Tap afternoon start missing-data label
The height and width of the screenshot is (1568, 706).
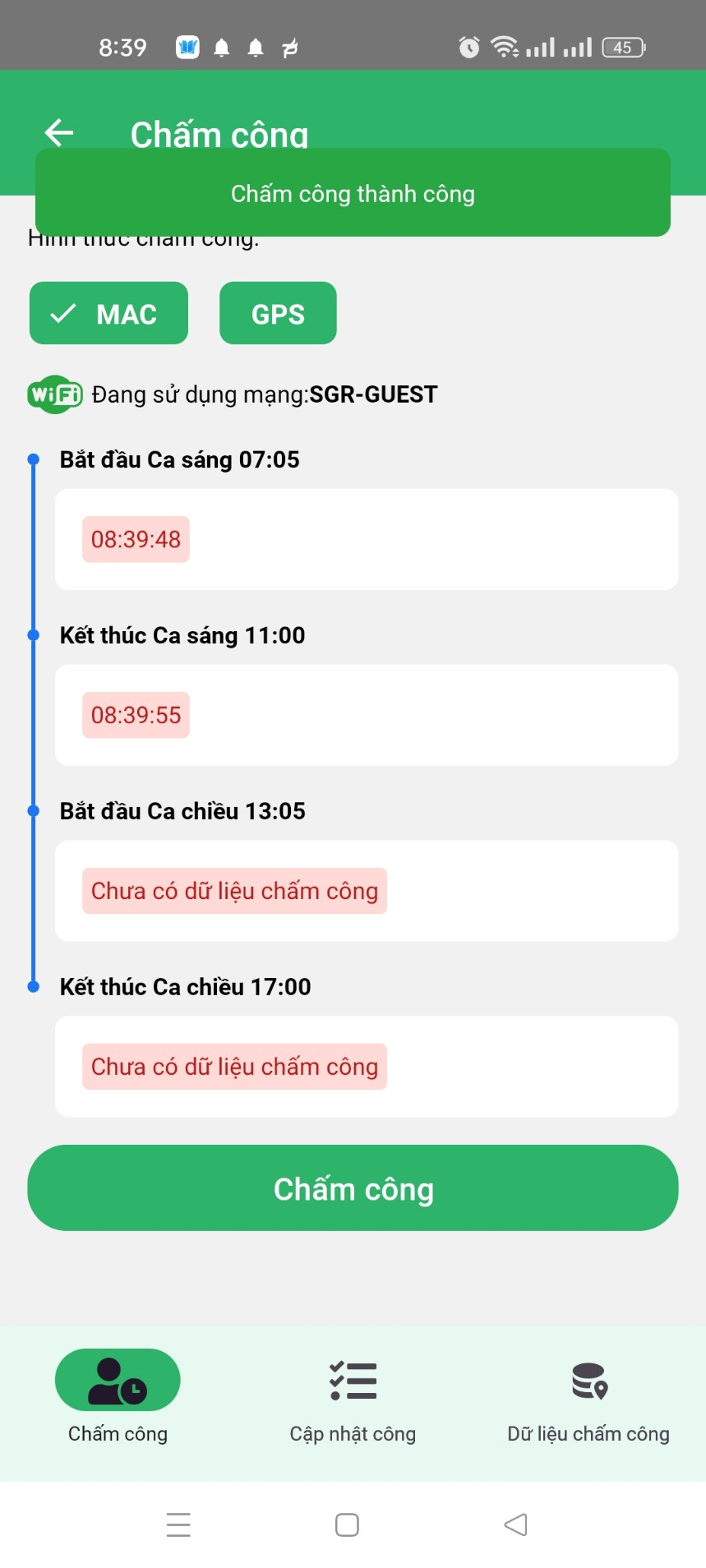tap(234, 891)
